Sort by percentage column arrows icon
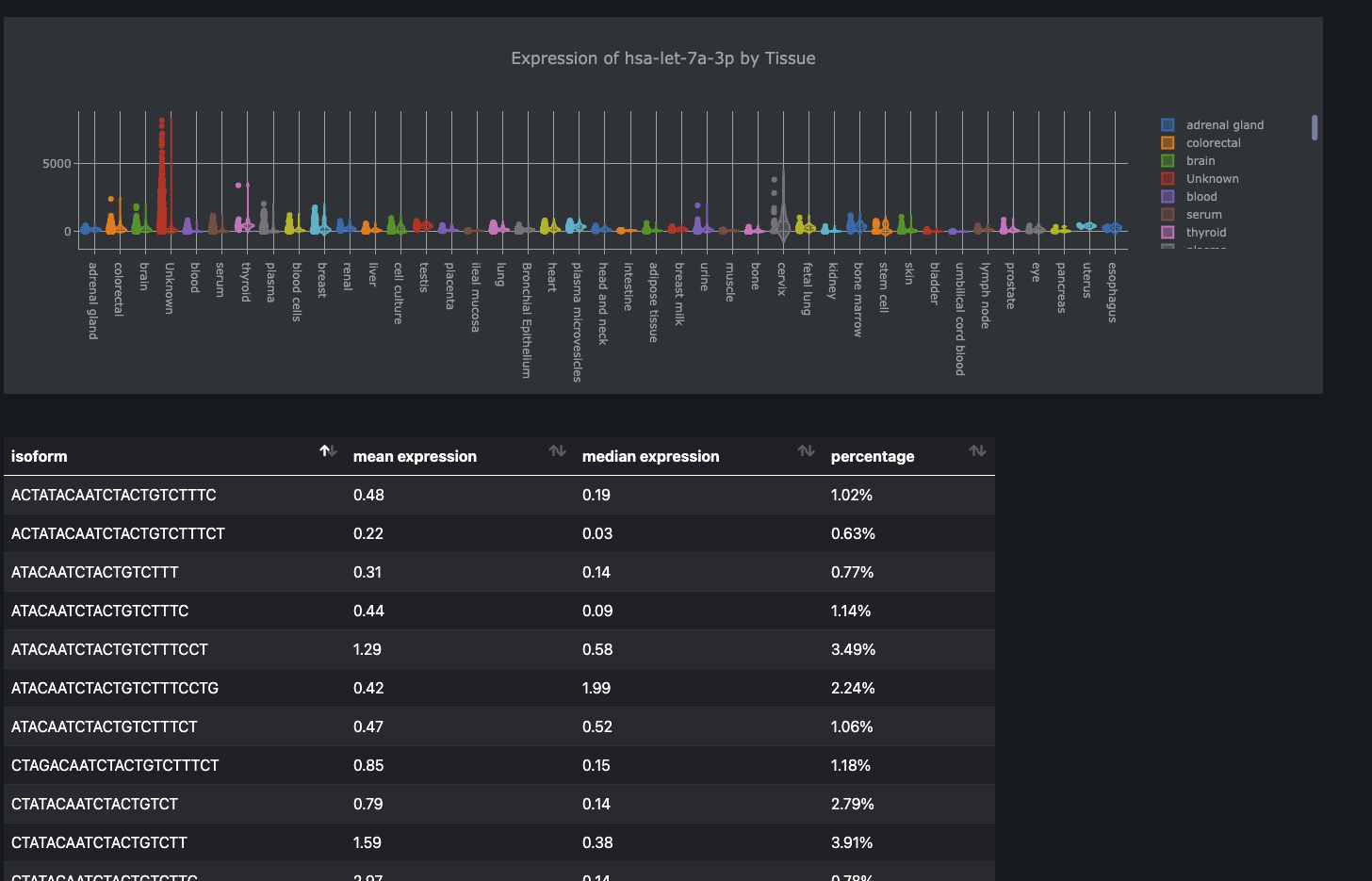The height and width of the screenshot is (881, 1372). [977, 451]
